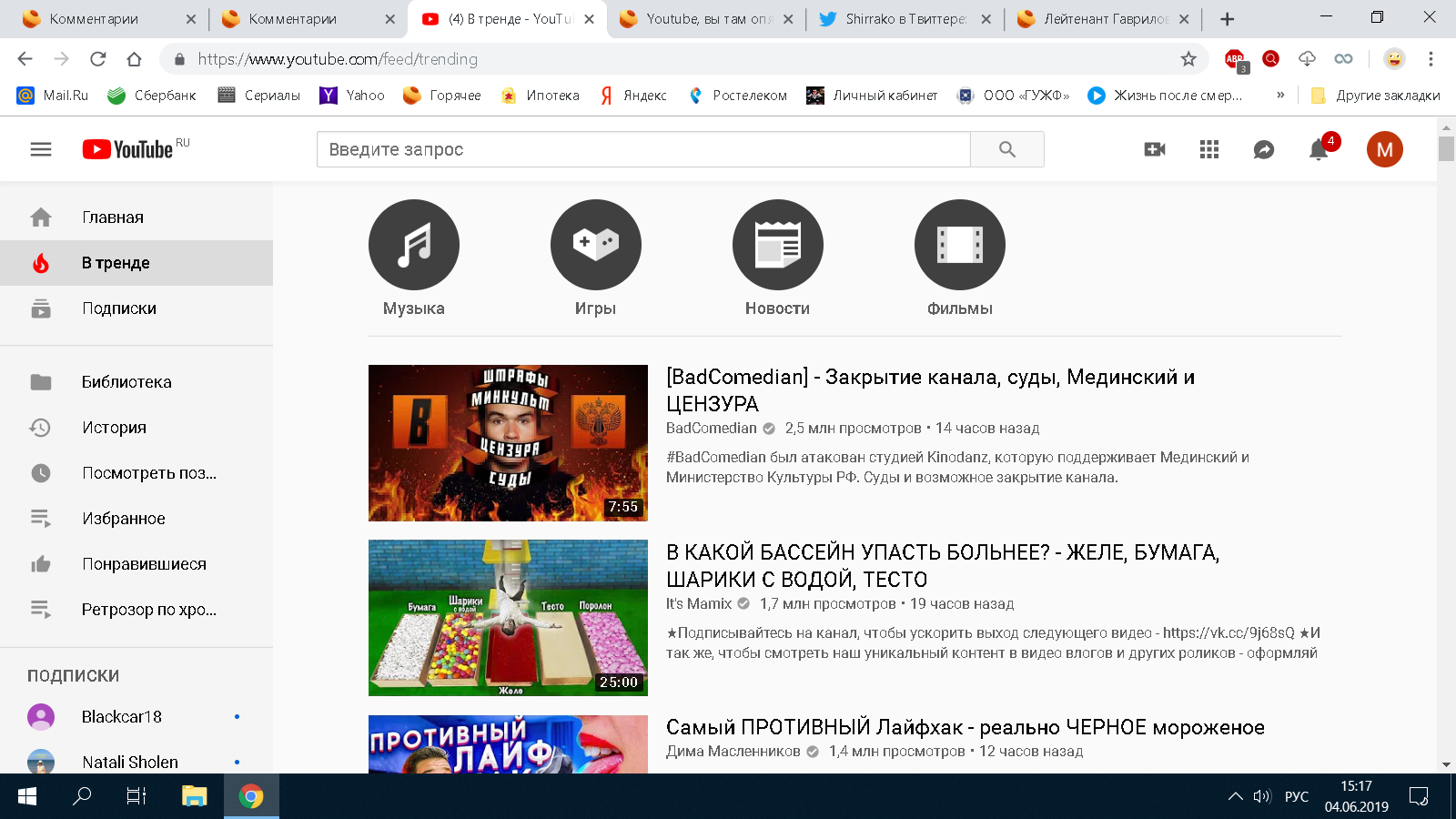Open the BadComedian video title link
Screen dimensions: 1456x819
pyautogui.click(x=929, y=389)
